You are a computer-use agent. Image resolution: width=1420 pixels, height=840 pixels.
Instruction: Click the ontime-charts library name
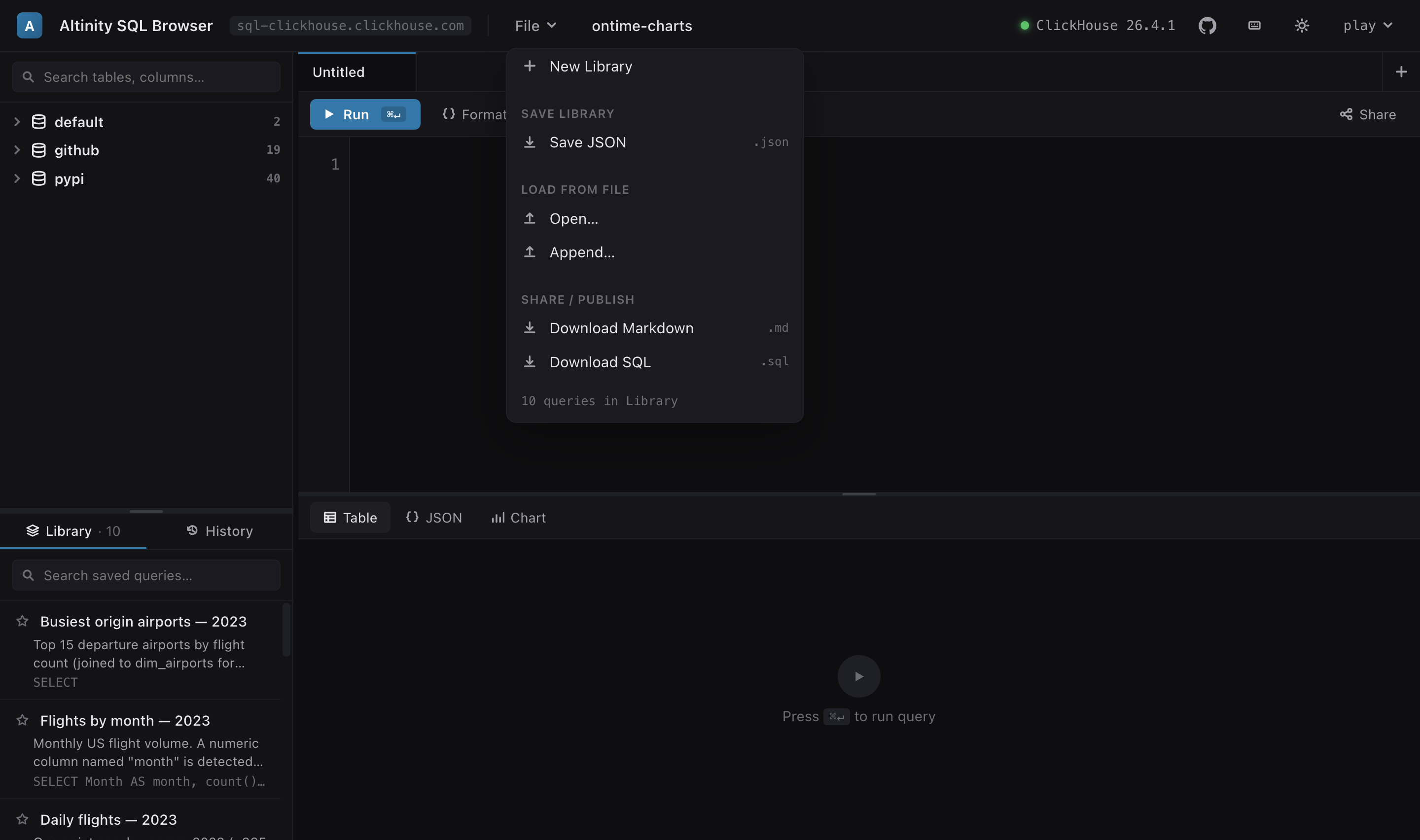(641, 26)
